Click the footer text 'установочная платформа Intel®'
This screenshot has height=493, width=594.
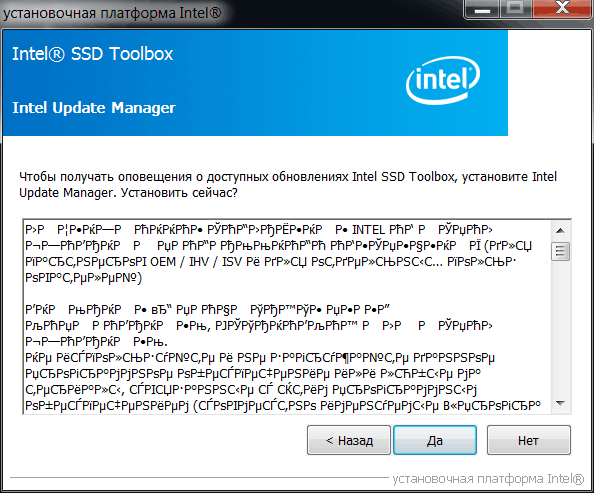click(x=488, y=479)
